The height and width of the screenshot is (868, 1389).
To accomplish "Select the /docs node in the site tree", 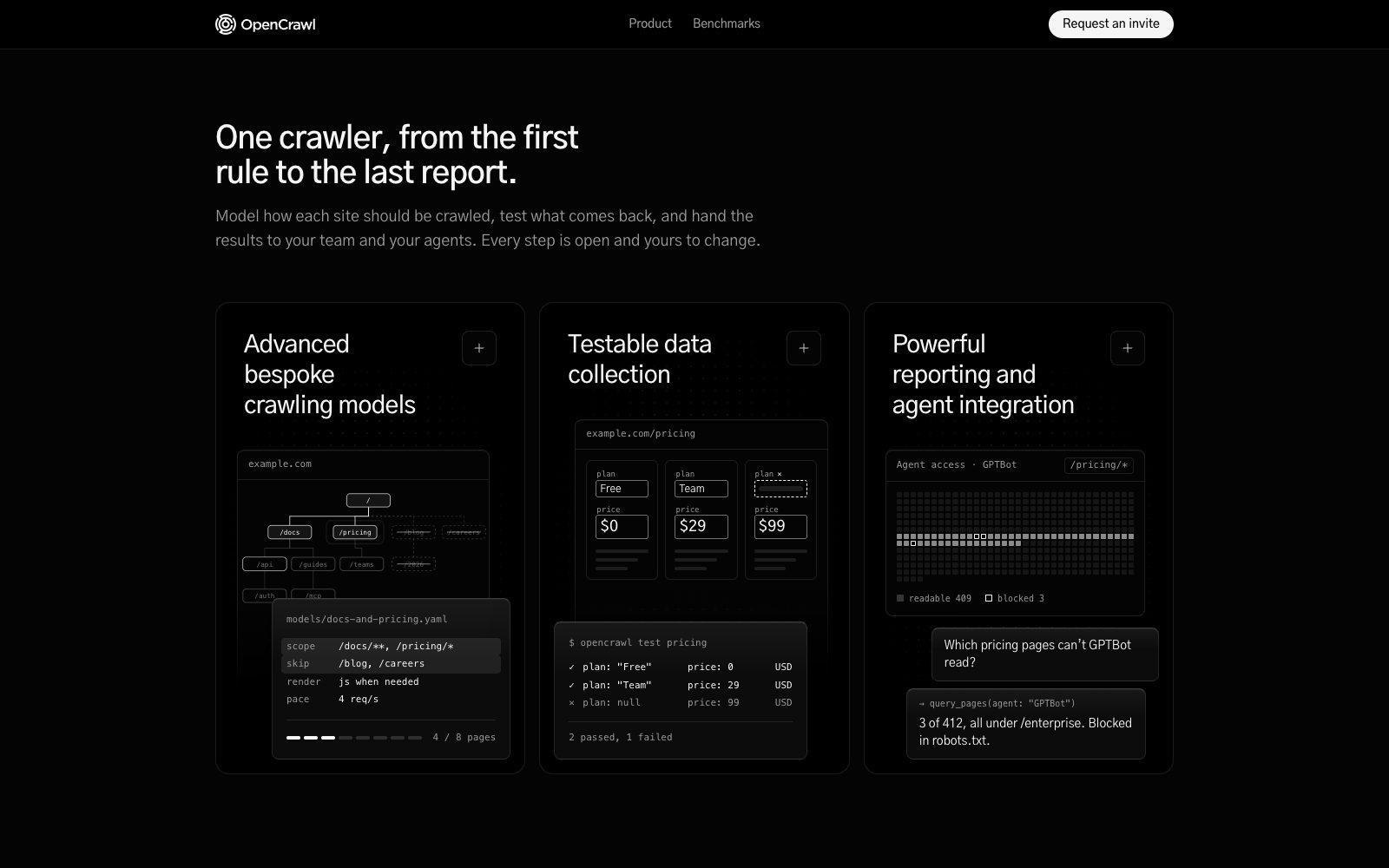I will pyautogui.click(x=290, y=532).
